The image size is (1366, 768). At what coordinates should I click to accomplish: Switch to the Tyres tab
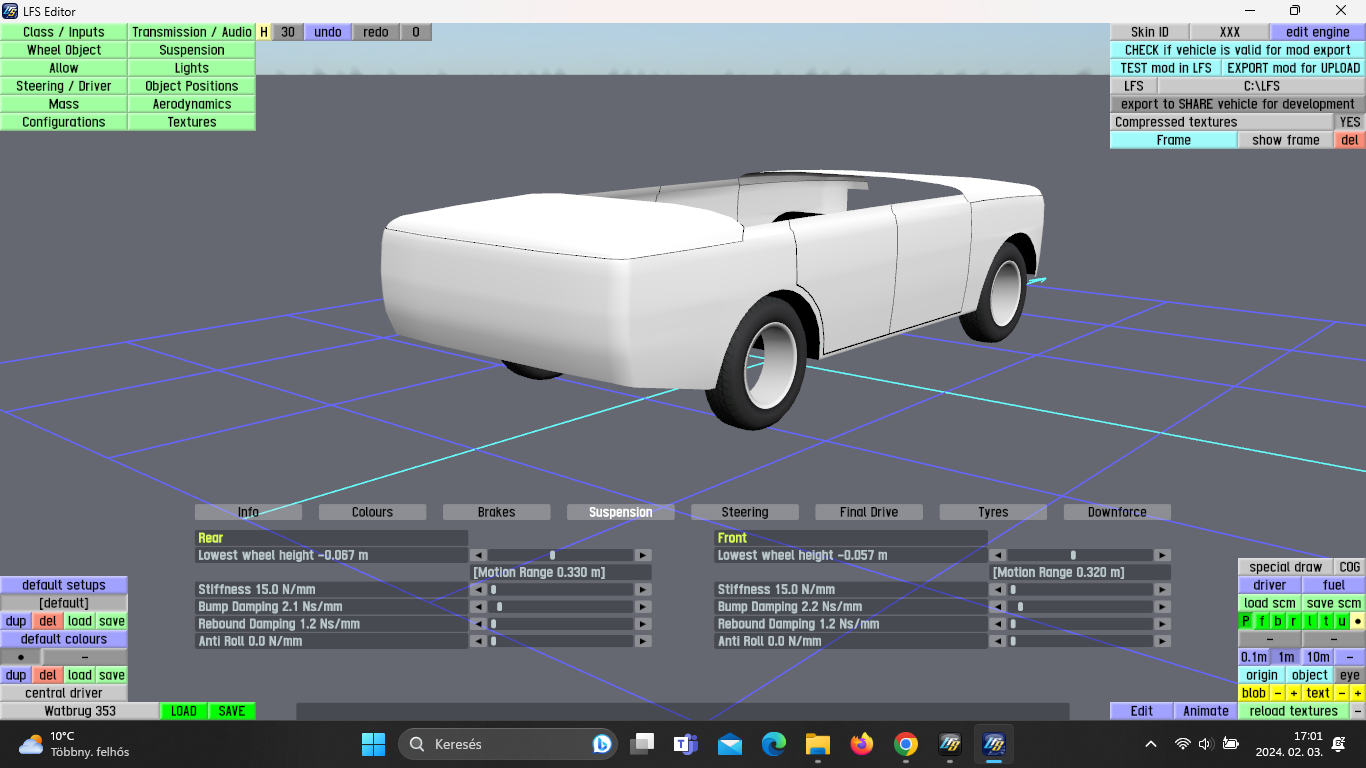[x=993, y=512]
